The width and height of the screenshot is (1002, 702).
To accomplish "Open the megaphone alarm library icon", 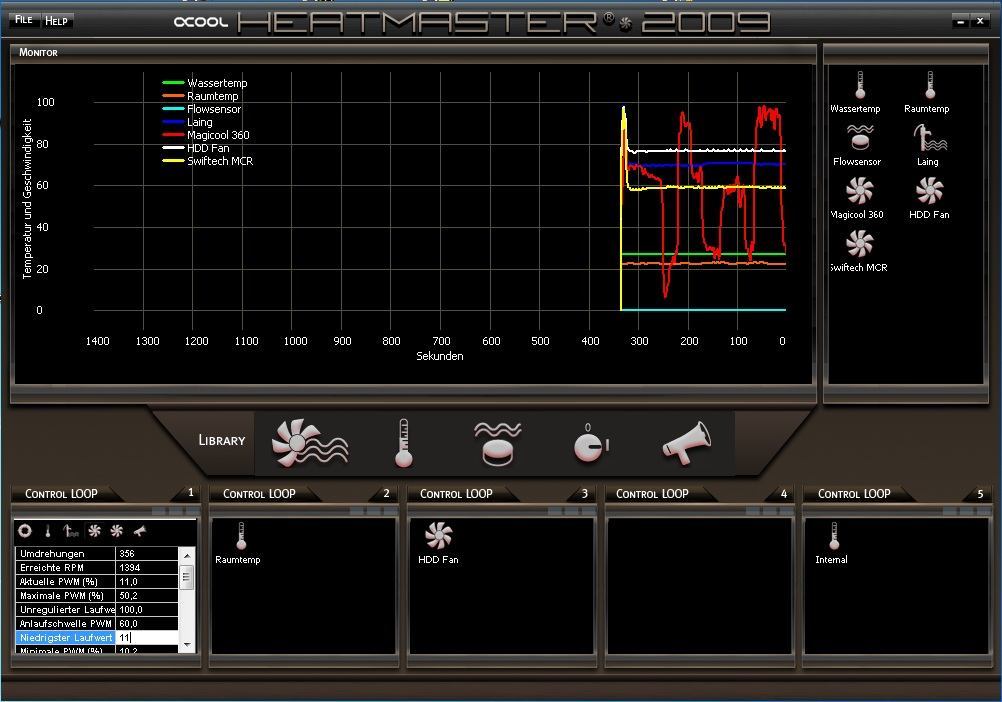I will click(687, 442).
